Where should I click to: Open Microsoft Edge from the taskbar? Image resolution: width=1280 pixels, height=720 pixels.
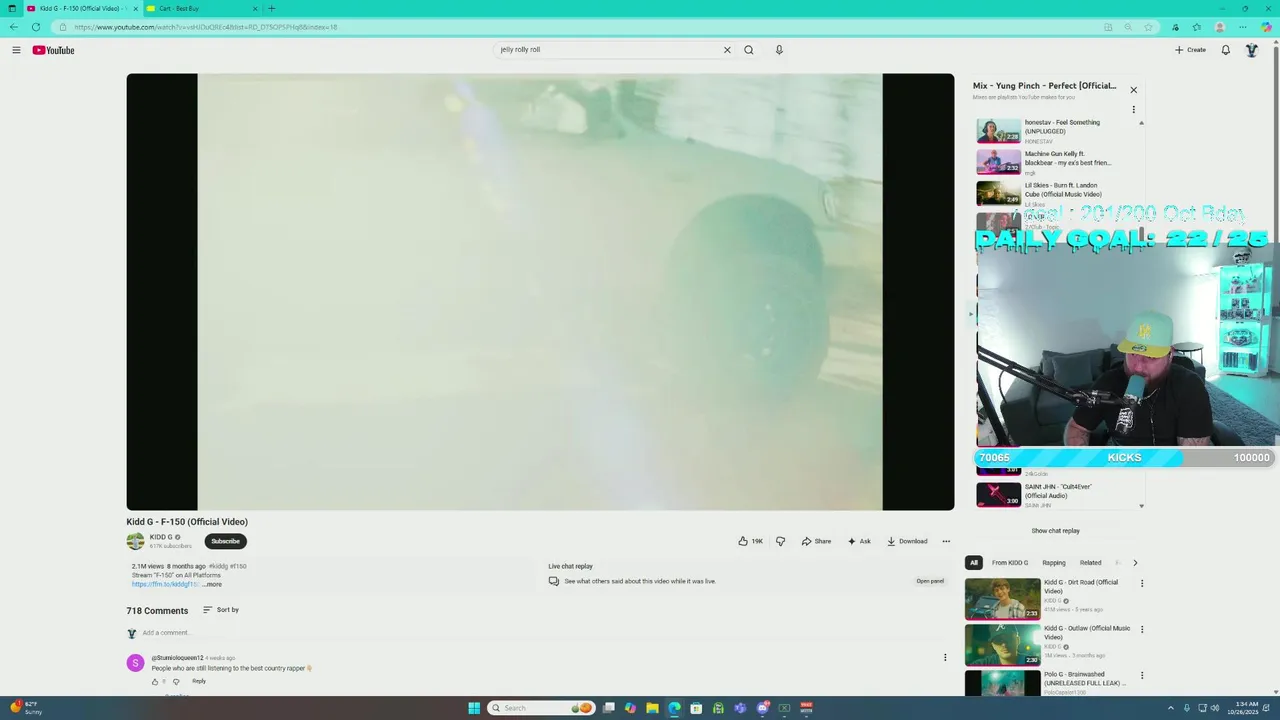point(674,708)
